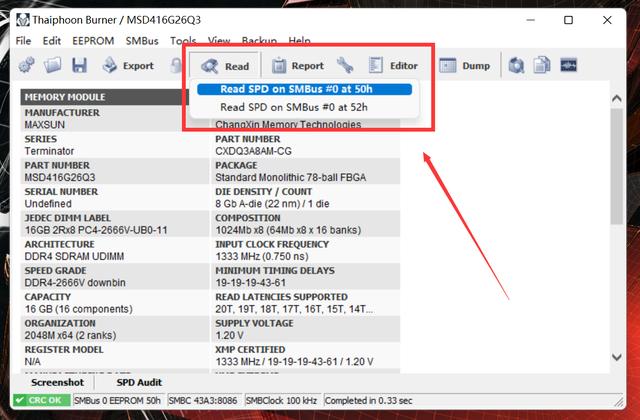Image resolution: width=640 pixels, height=420 pixels.
Task: Open the Backup menu
Action: pos(259,41)
